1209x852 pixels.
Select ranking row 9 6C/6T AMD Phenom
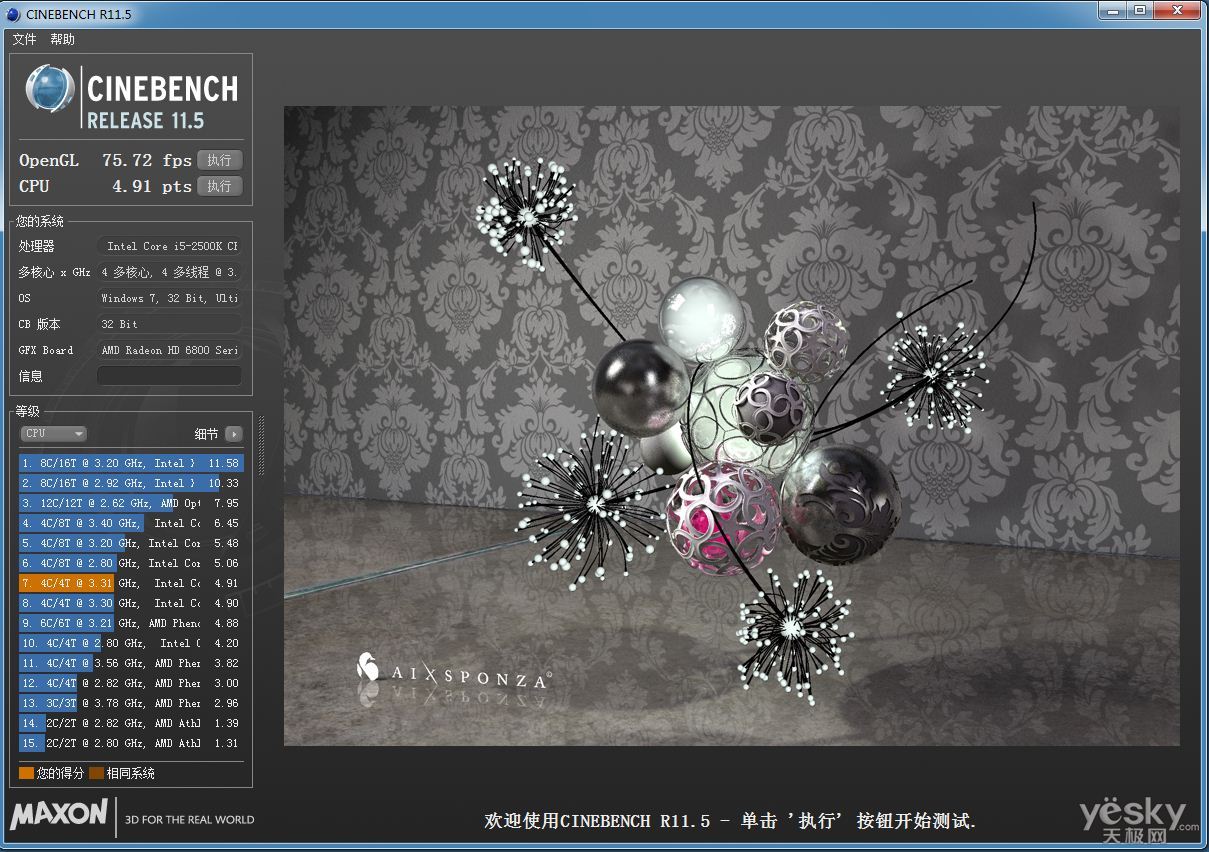tap(131, 623)
